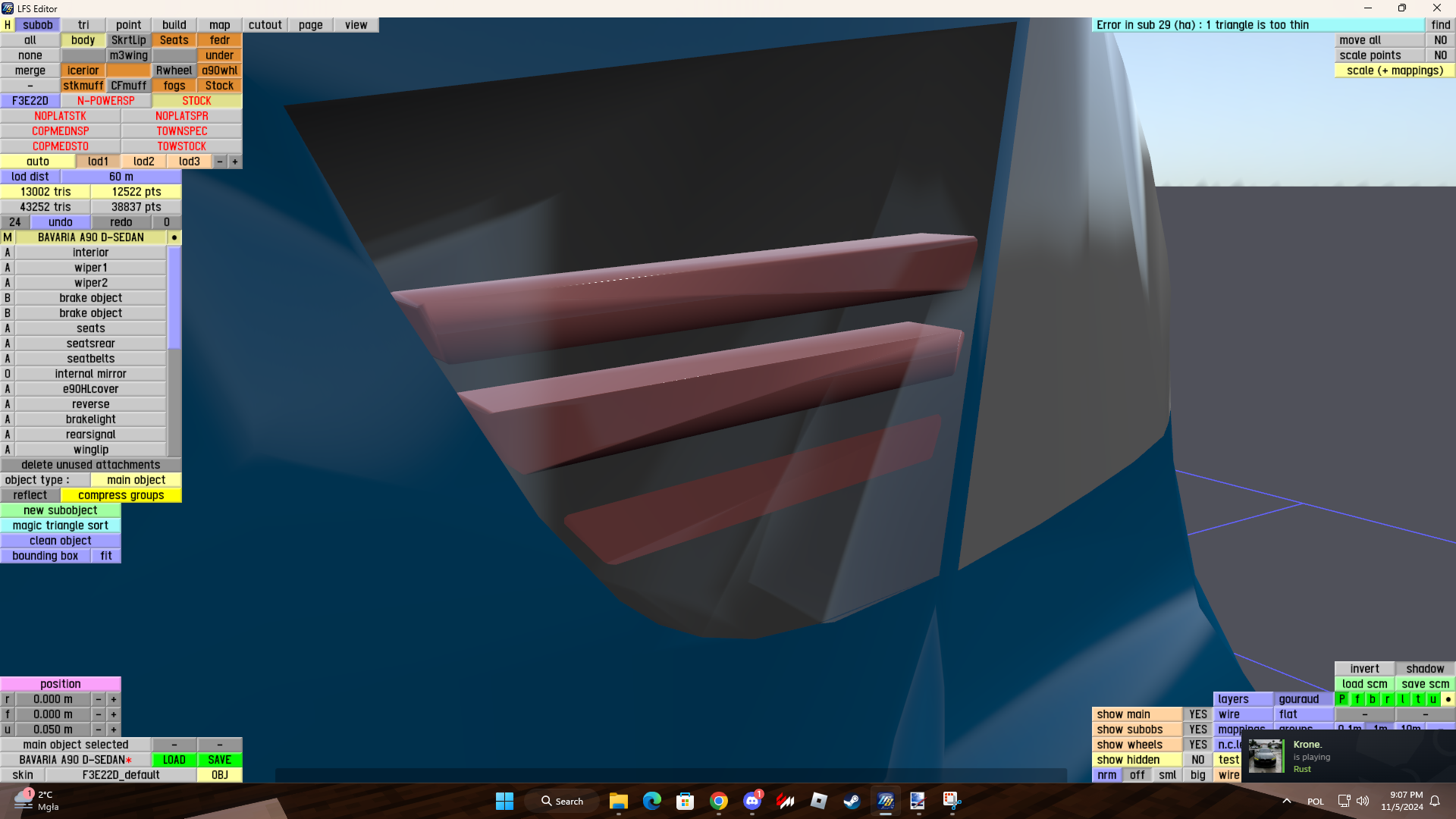Open the 'build' menu tab
The height and width of the screenshot is (819, 1456).
tap(174, 25)
